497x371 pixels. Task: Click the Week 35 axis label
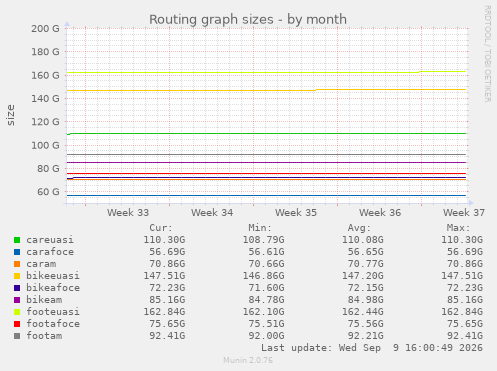[296, 213]
